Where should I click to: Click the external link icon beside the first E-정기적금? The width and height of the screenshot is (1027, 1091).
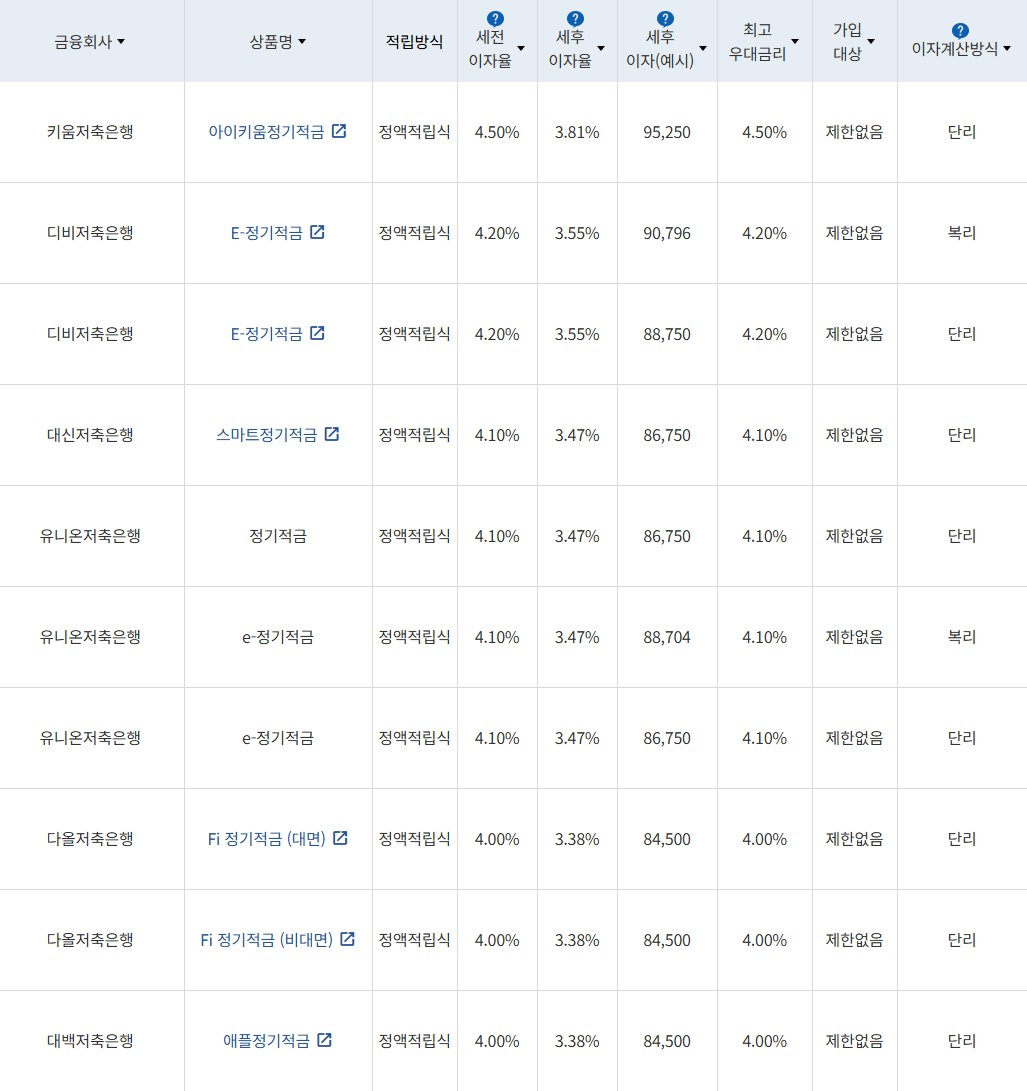[317, 231]
